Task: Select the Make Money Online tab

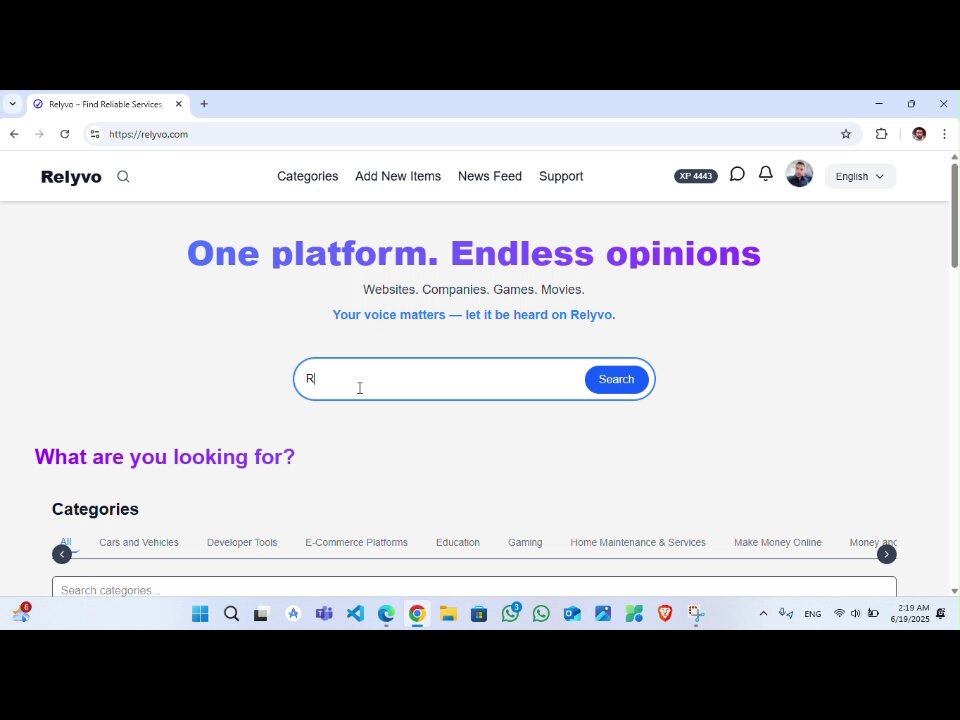Action: pyautogui.click(x=778, y=542)
